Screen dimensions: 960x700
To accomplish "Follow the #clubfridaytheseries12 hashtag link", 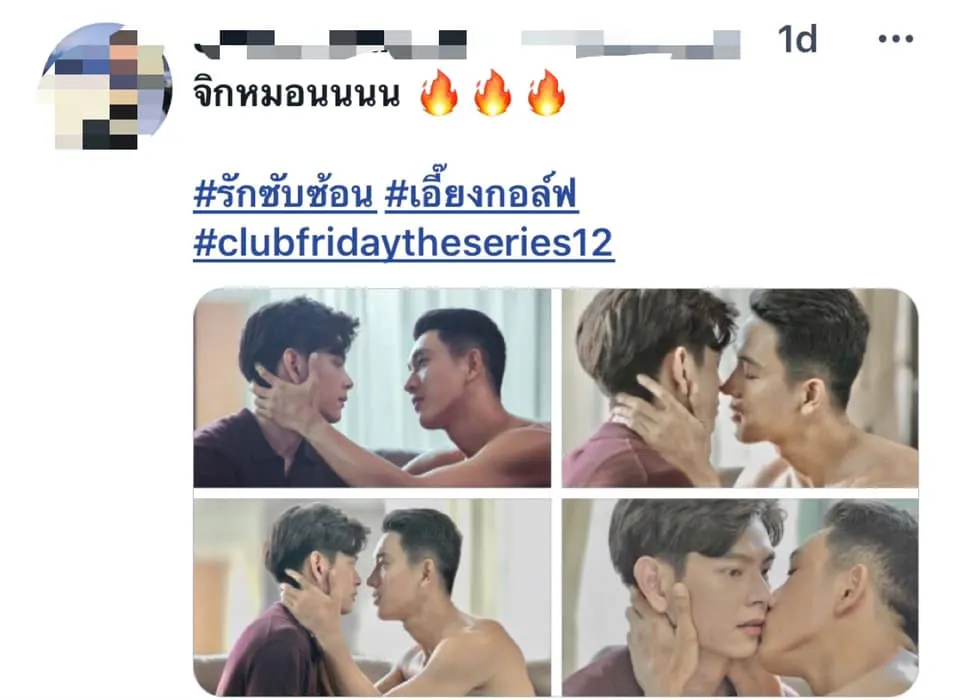I will (x=403, y=243).
